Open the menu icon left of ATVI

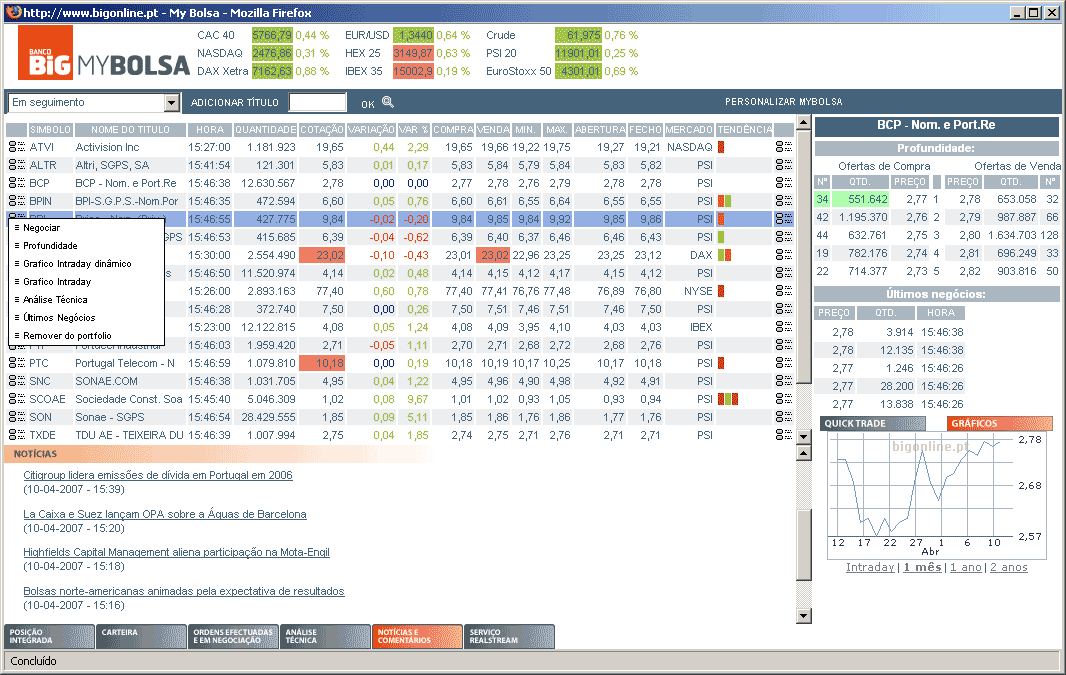[x=16, y=147]
